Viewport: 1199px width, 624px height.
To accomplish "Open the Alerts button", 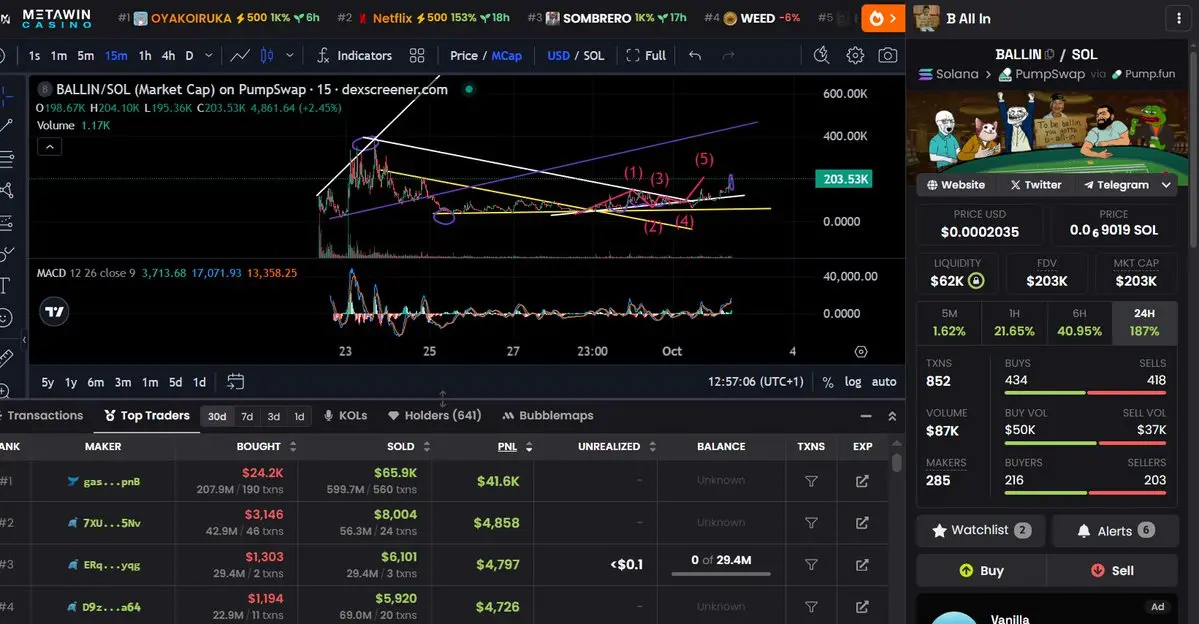I will [x=1115, y=531].
